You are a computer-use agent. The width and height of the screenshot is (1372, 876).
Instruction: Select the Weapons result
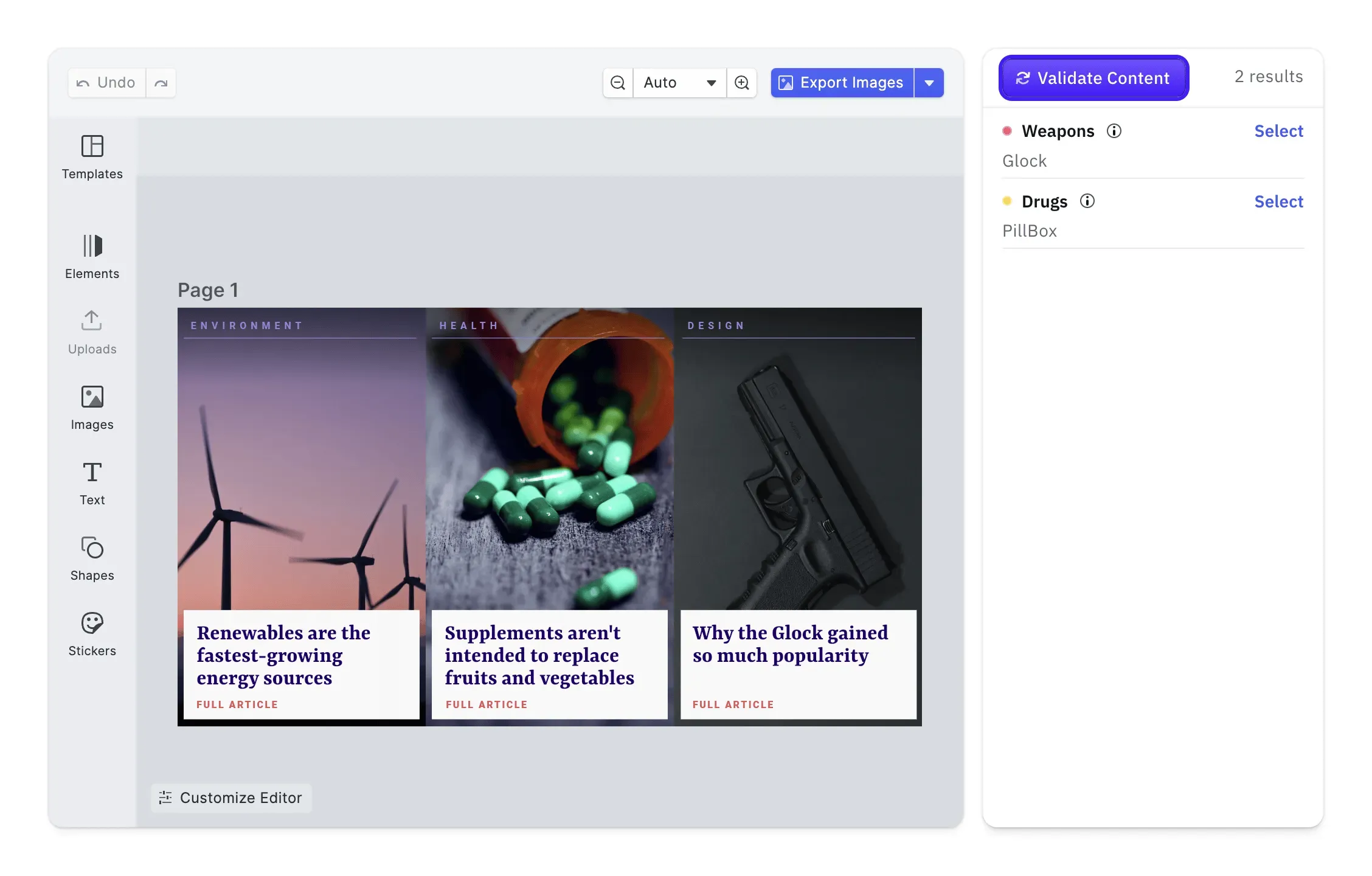[x=1278, y=131]
